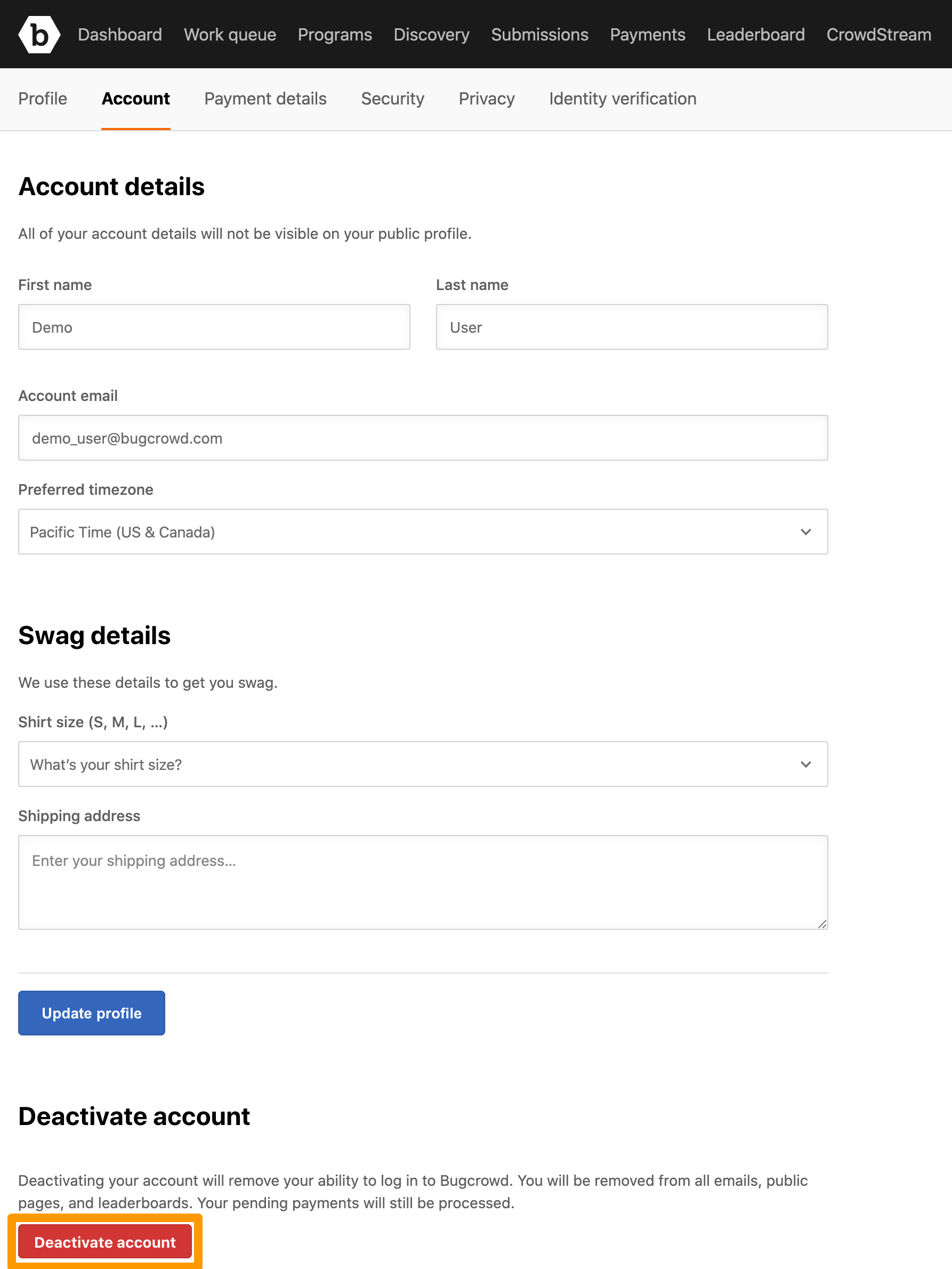Open the Dashboard menu item
The image size is (952, 1269).
119,35
